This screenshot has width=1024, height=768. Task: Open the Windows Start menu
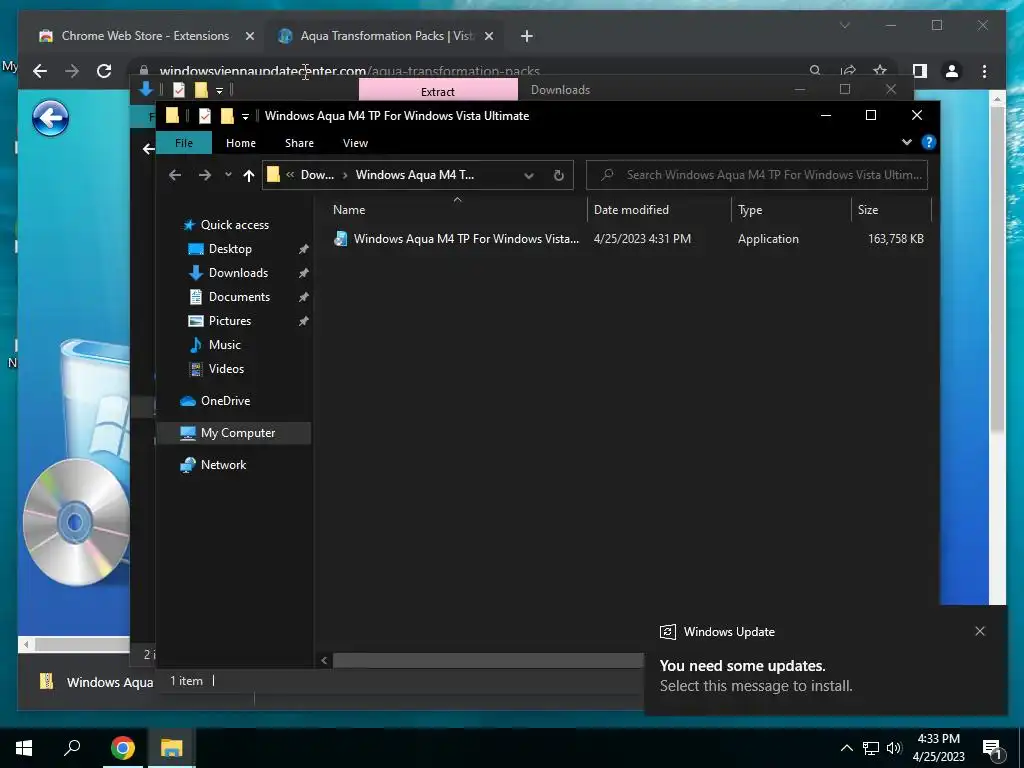pos(24,748)
